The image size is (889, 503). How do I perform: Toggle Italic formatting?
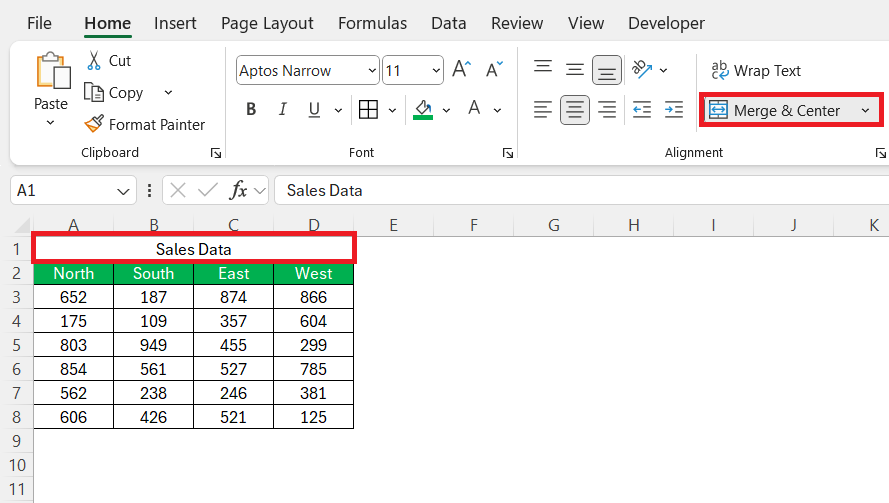[282, 109]
